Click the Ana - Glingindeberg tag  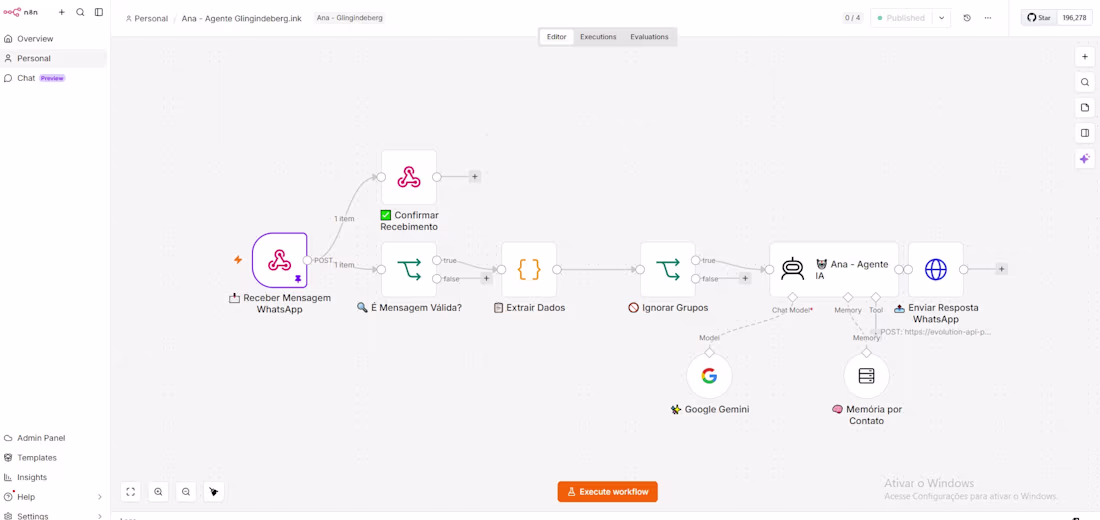click(349, 18)
